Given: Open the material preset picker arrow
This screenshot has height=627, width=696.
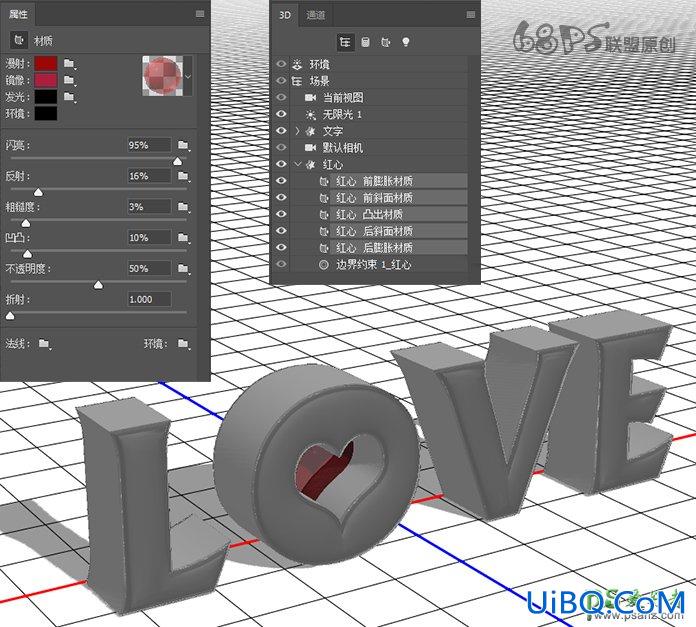Looking at the screenshot, I should coord(188,76).
